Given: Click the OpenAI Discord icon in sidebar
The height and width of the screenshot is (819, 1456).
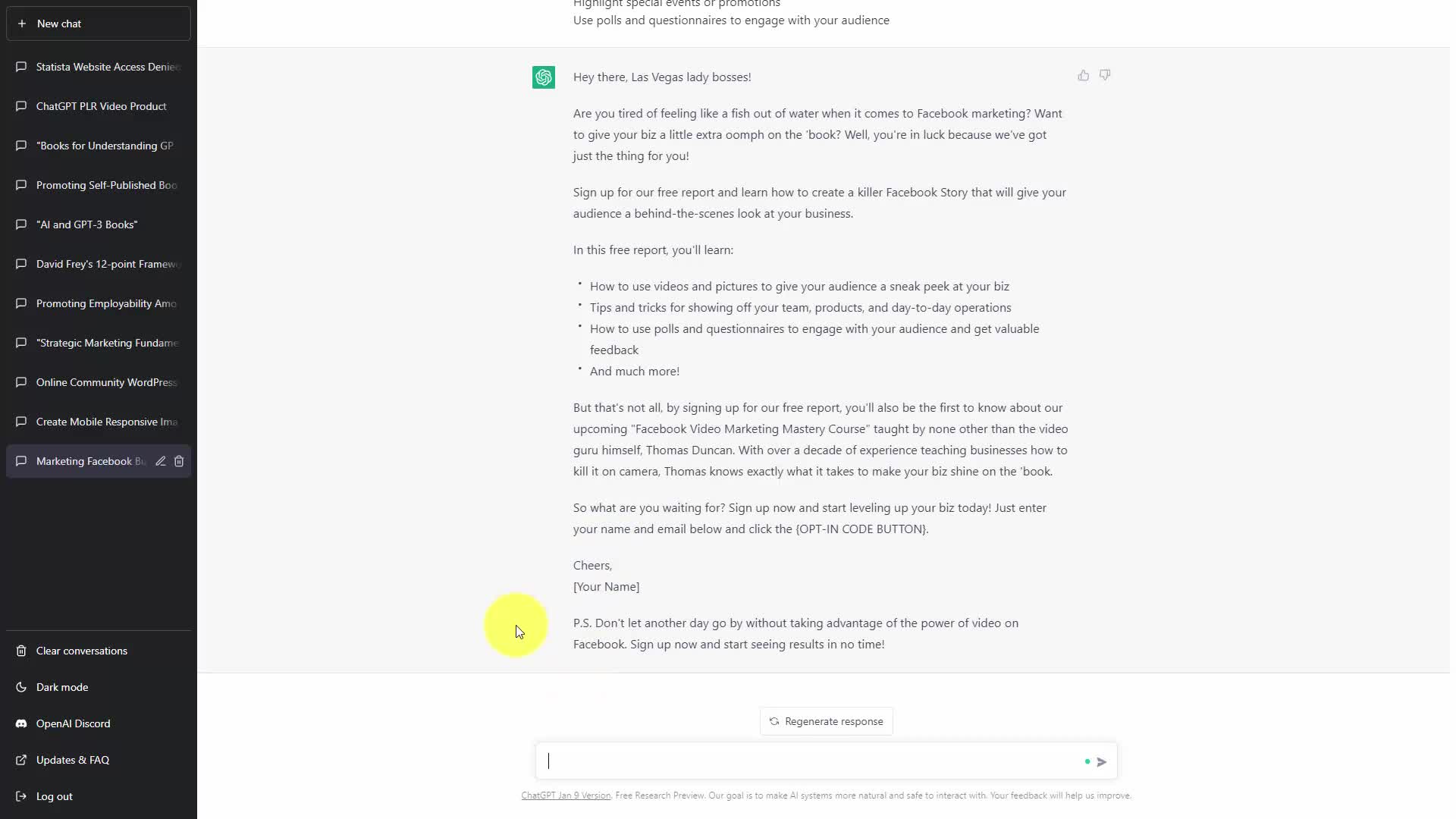Looking at the screenshot, I should [x=21, y=723].
